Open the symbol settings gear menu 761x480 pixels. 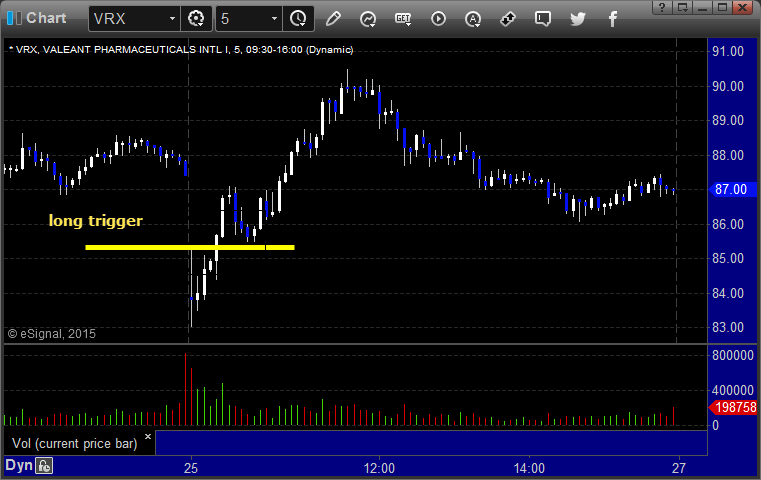196,19
